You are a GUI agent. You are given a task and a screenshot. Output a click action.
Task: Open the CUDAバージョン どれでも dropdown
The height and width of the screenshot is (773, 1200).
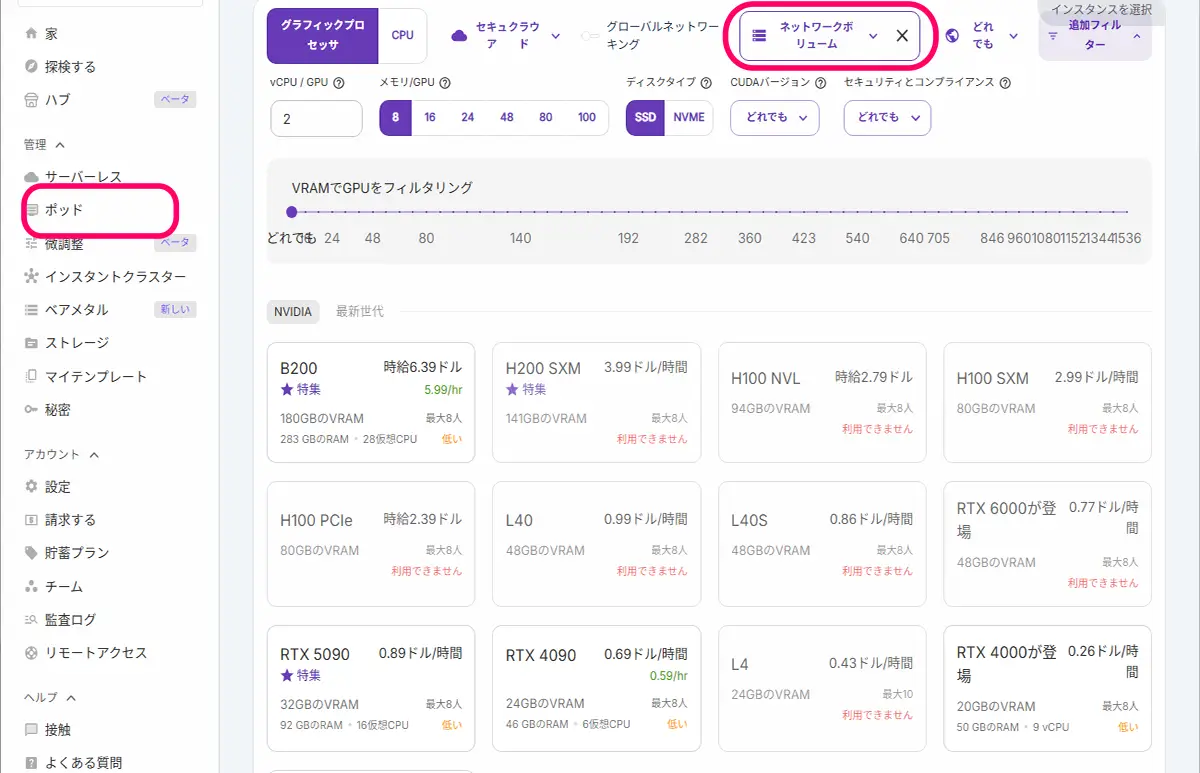[775, 118]
